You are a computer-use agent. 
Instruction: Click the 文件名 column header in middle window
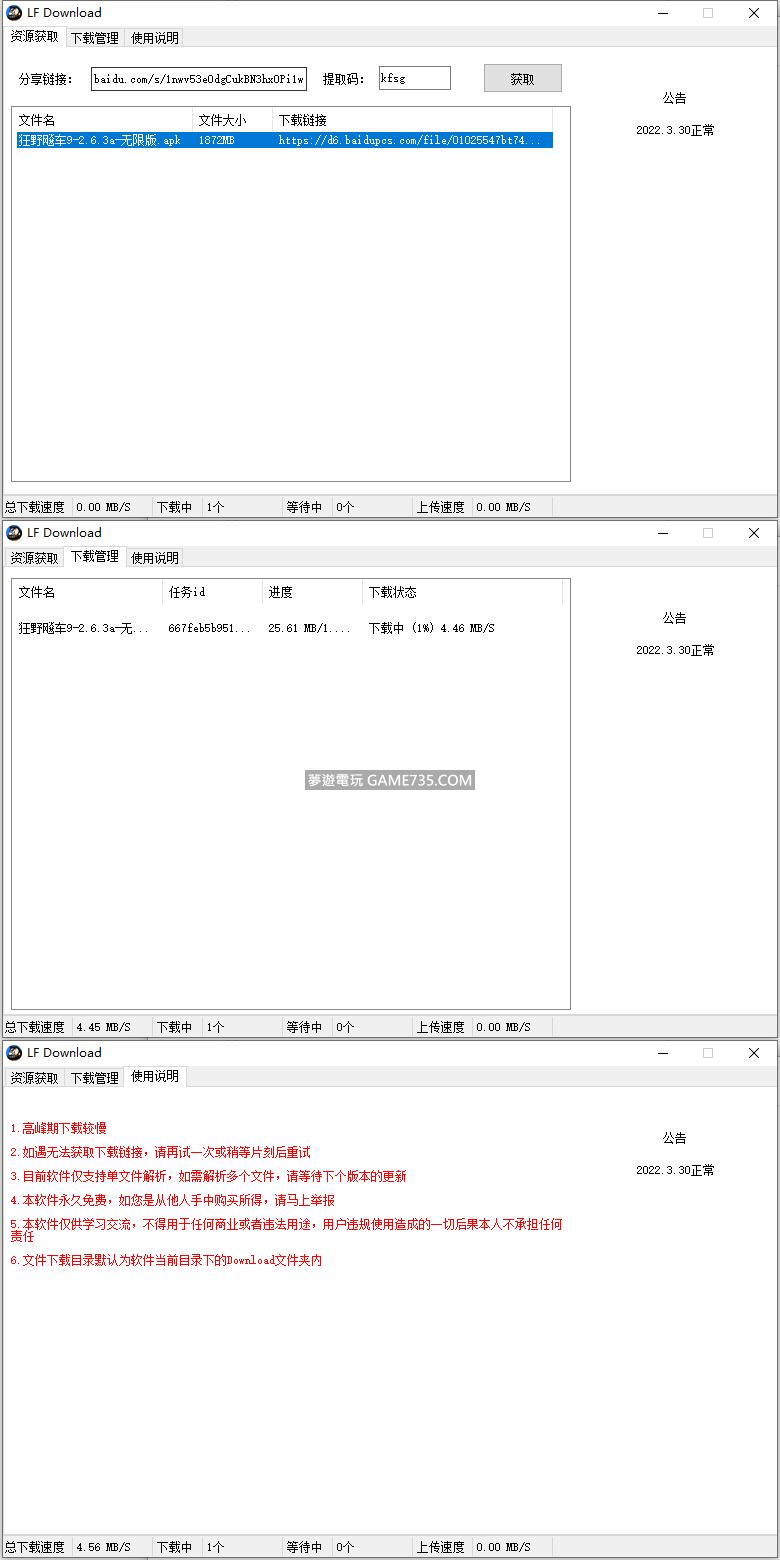pos(88,592)
